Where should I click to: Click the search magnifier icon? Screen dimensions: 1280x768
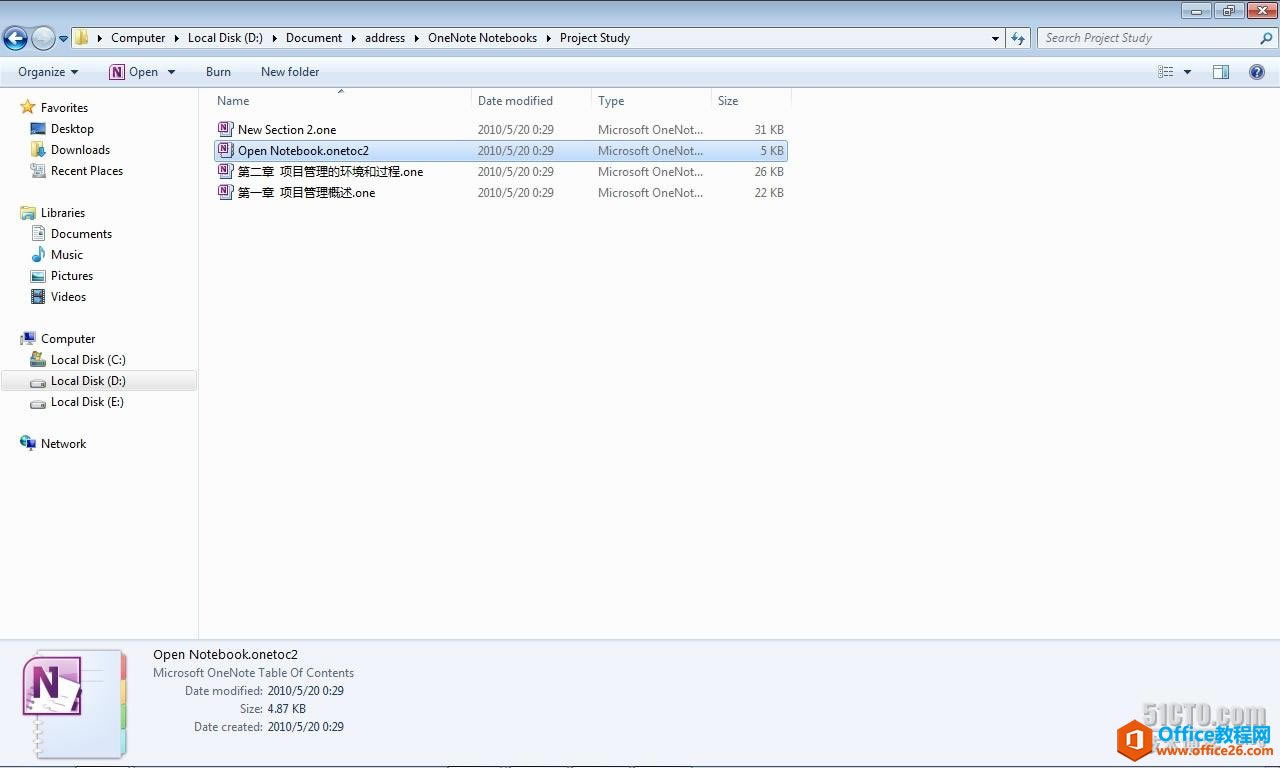1266,37
